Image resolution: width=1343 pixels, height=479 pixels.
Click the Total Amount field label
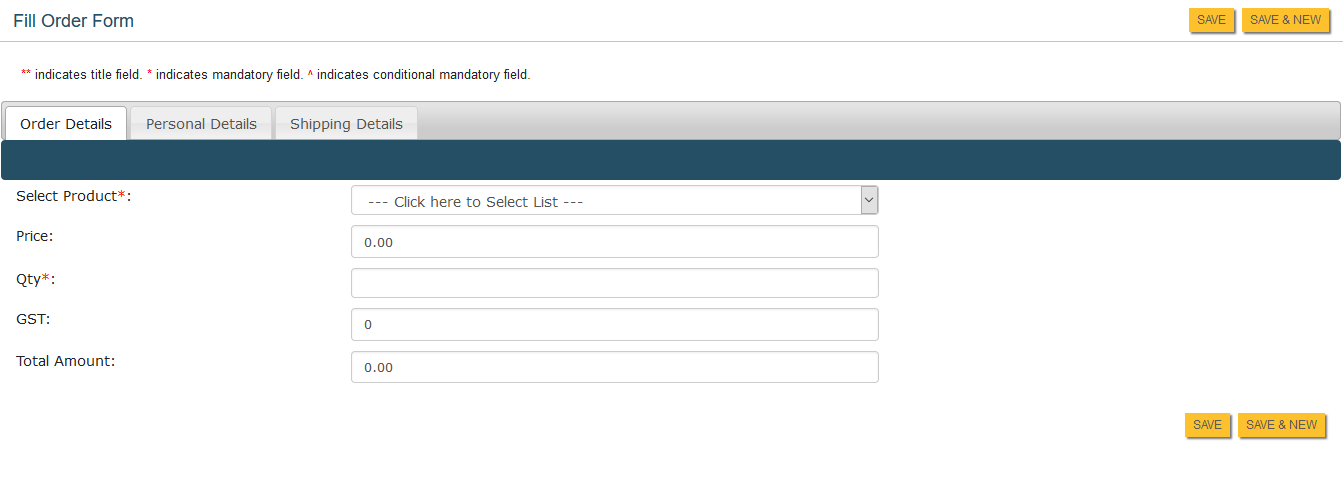pyautogui.click(x=66, y=361)
